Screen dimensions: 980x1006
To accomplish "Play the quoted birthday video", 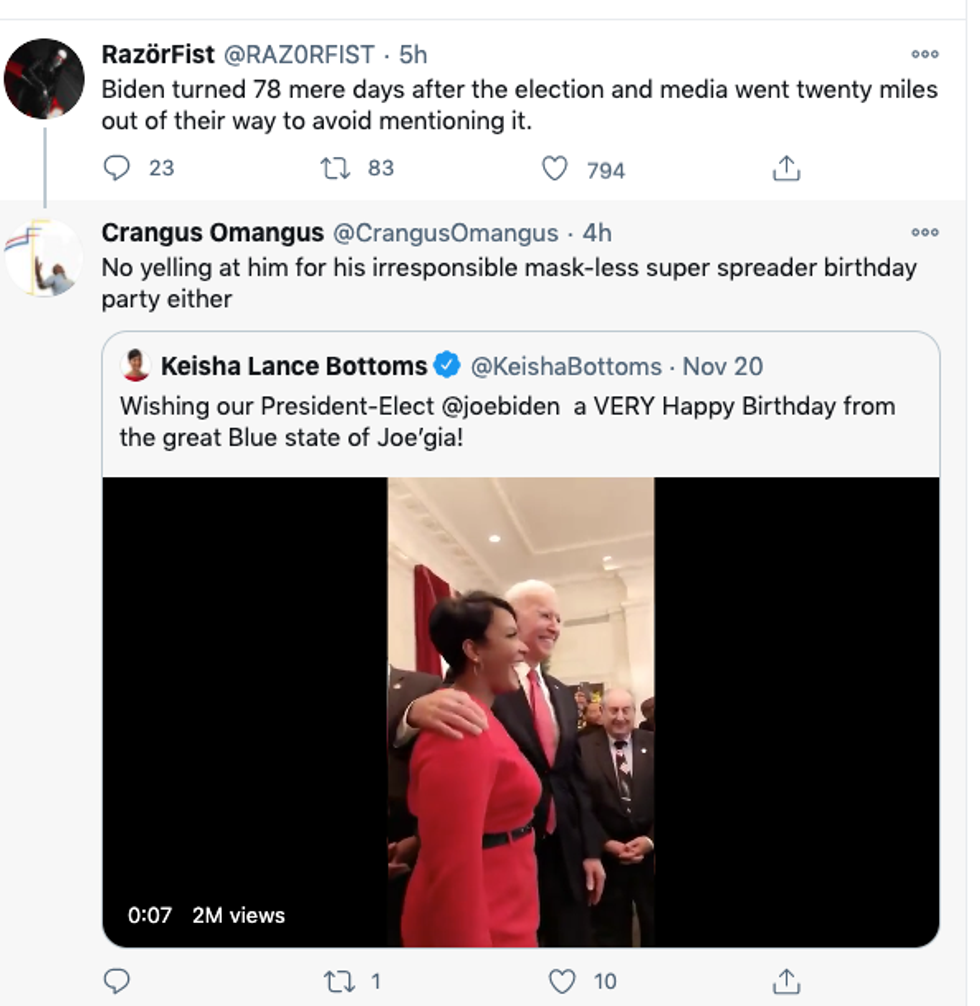I will 521,712.
